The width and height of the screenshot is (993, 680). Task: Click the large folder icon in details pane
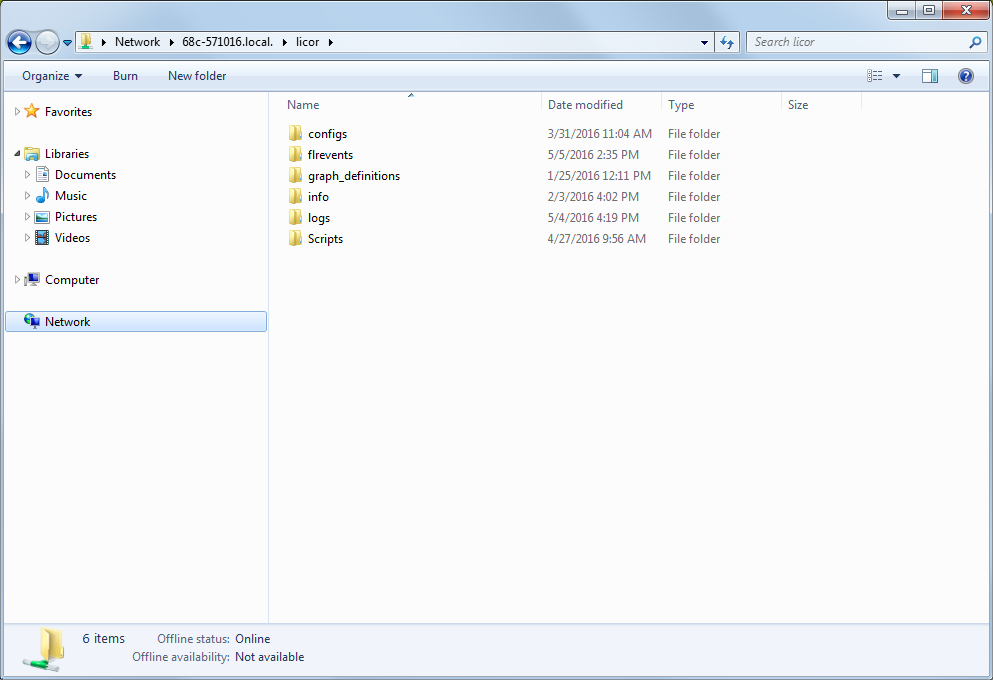coord(44,649)
